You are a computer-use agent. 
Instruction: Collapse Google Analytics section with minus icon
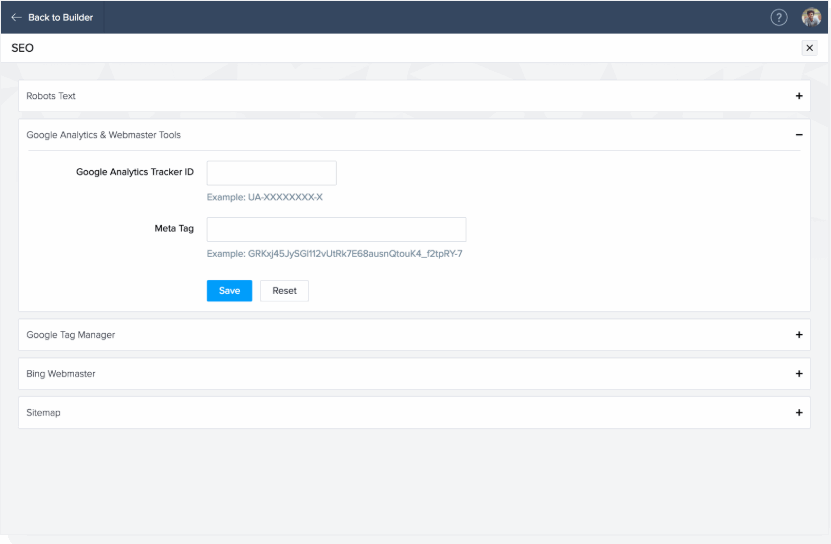pyautogui.click(x=798, y=134)
